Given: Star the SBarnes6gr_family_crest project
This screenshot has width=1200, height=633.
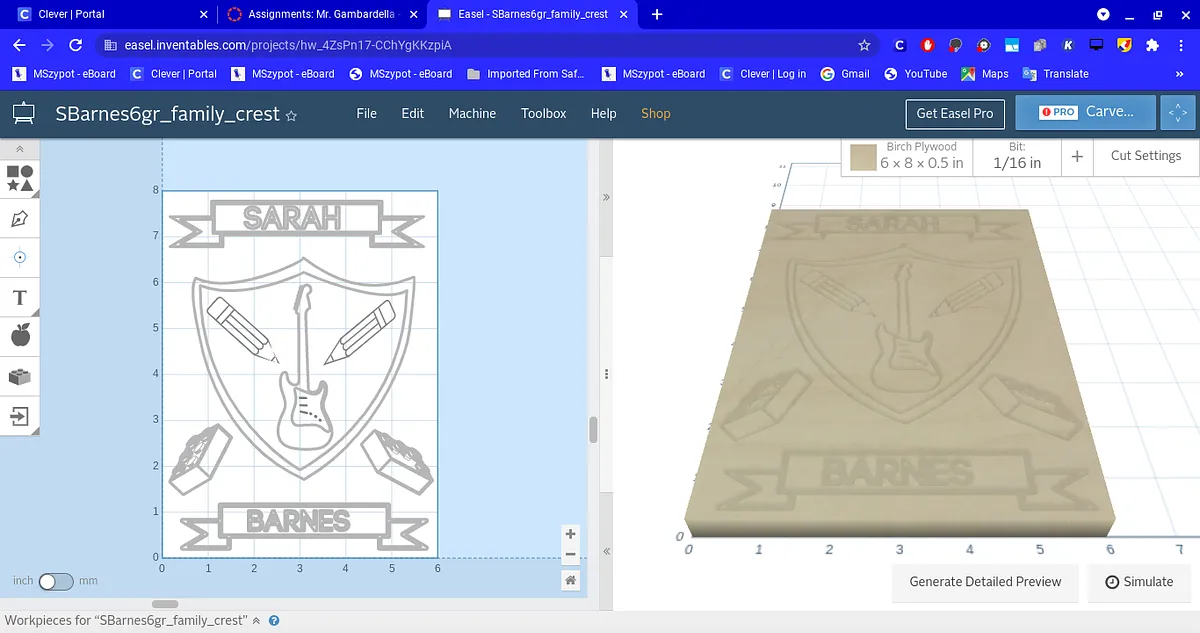Looking at the screenshot, I should point(292,116).
